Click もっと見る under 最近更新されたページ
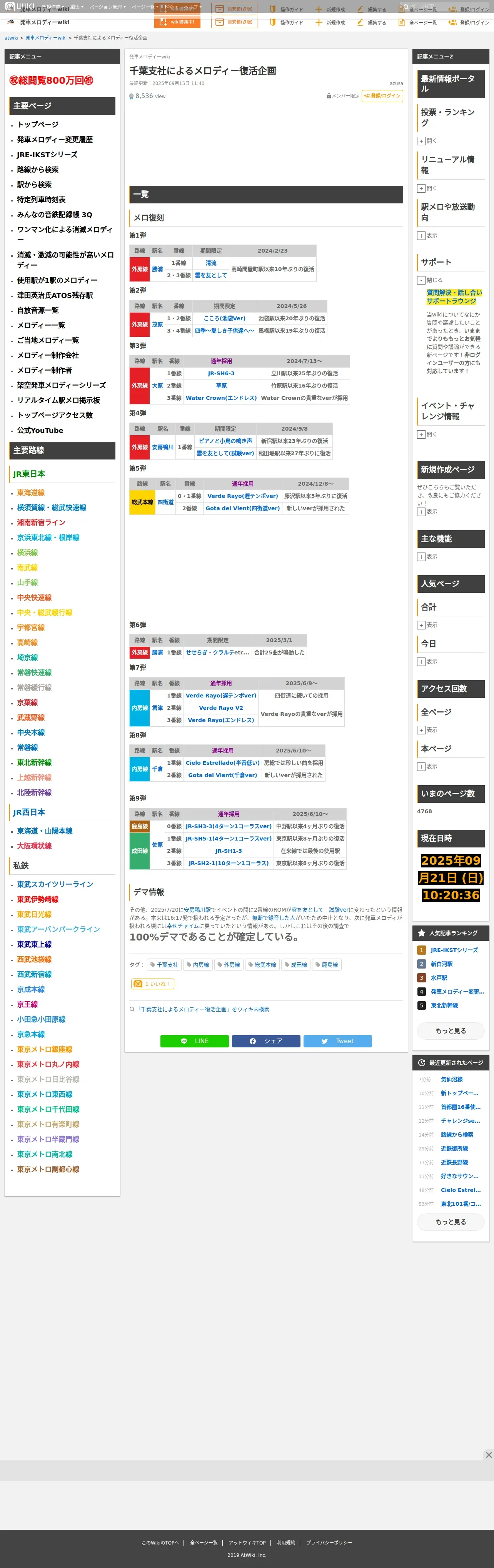494x1568 pixels. tap(451, 1222)
